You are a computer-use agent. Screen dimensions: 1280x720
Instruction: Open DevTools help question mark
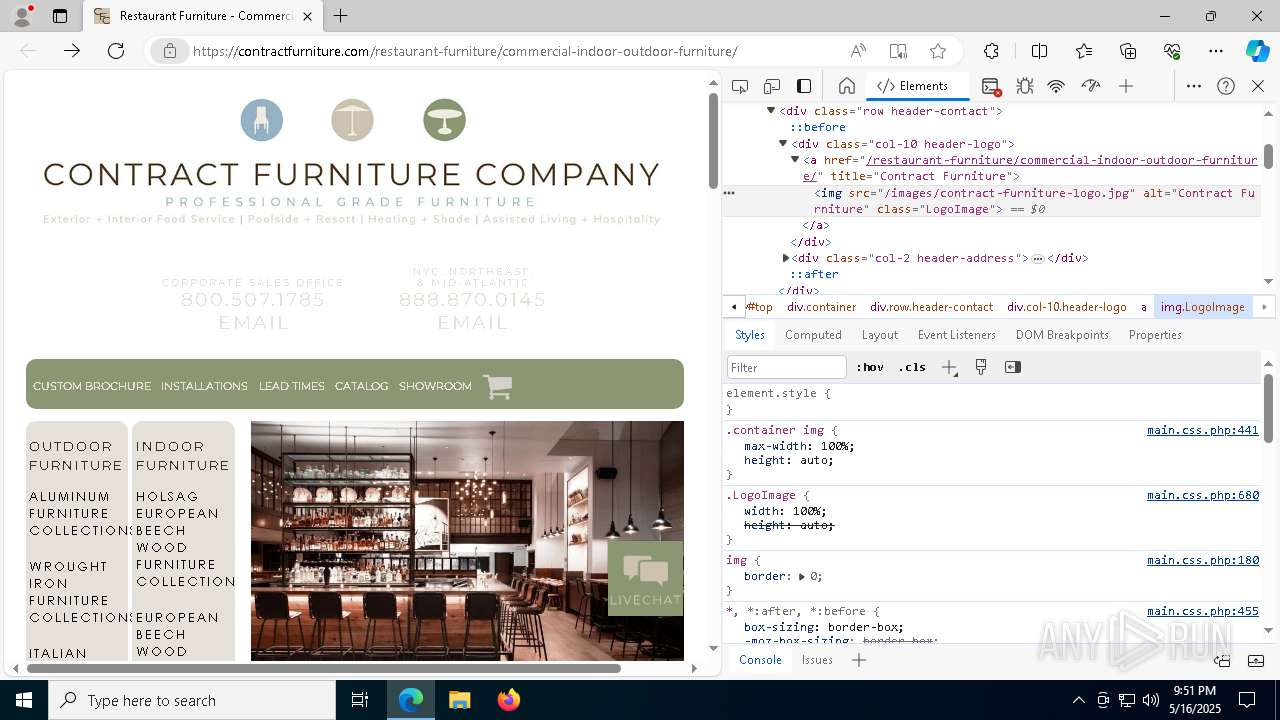[x=1226, y=86]
